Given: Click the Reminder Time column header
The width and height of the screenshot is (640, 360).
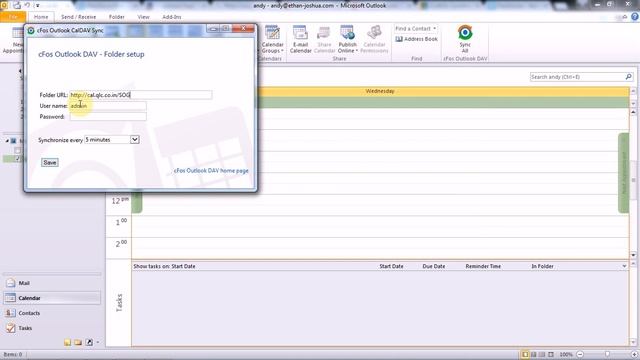Looking at the screenshot, I should tap(483, 266).
